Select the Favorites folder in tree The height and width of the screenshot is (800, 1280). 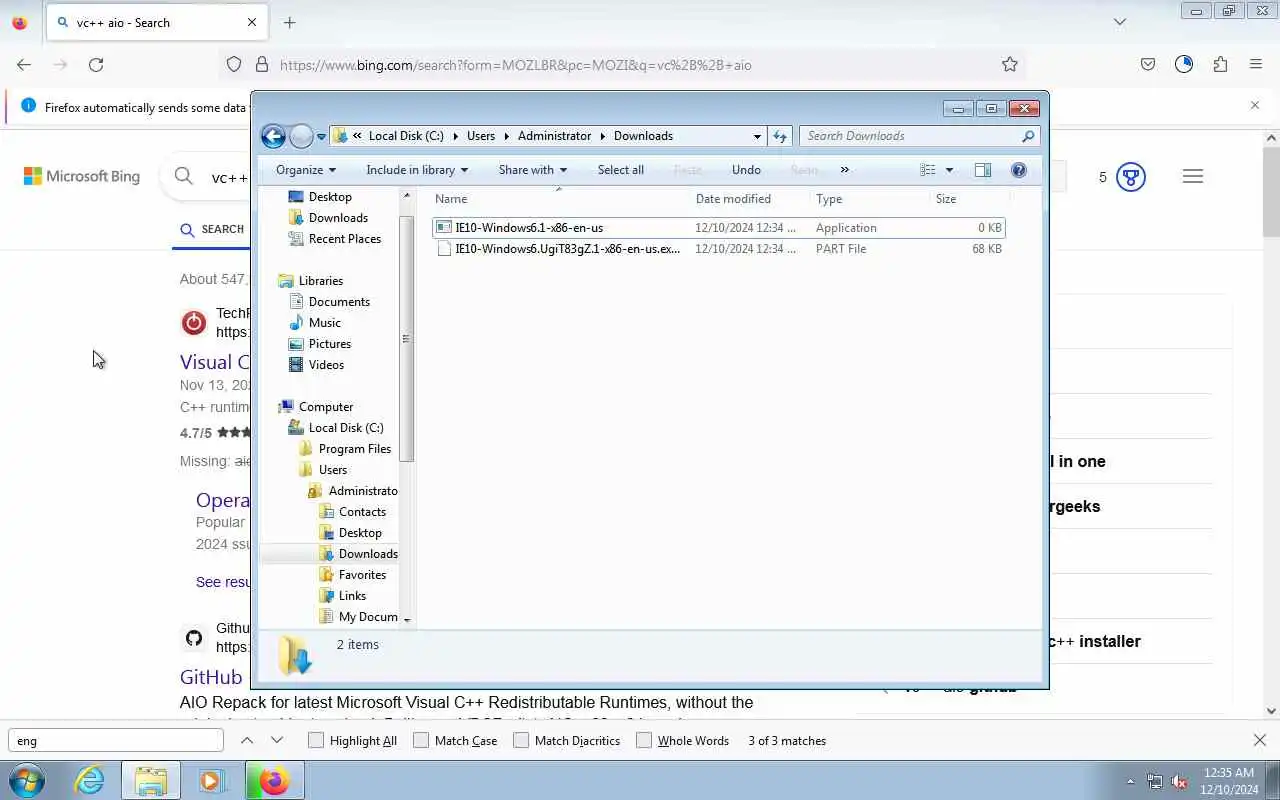pyautogui.click(x=362, y=575)
